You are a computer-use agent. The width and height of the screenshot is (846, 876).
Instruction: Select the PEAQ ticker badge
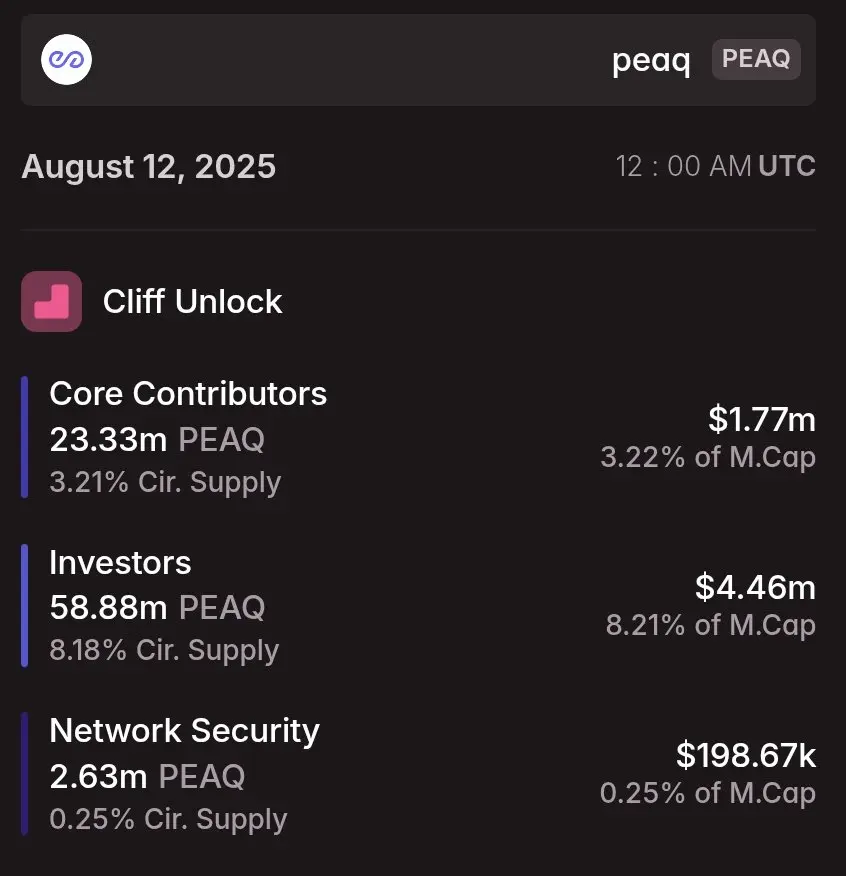[x=756, y=59]
